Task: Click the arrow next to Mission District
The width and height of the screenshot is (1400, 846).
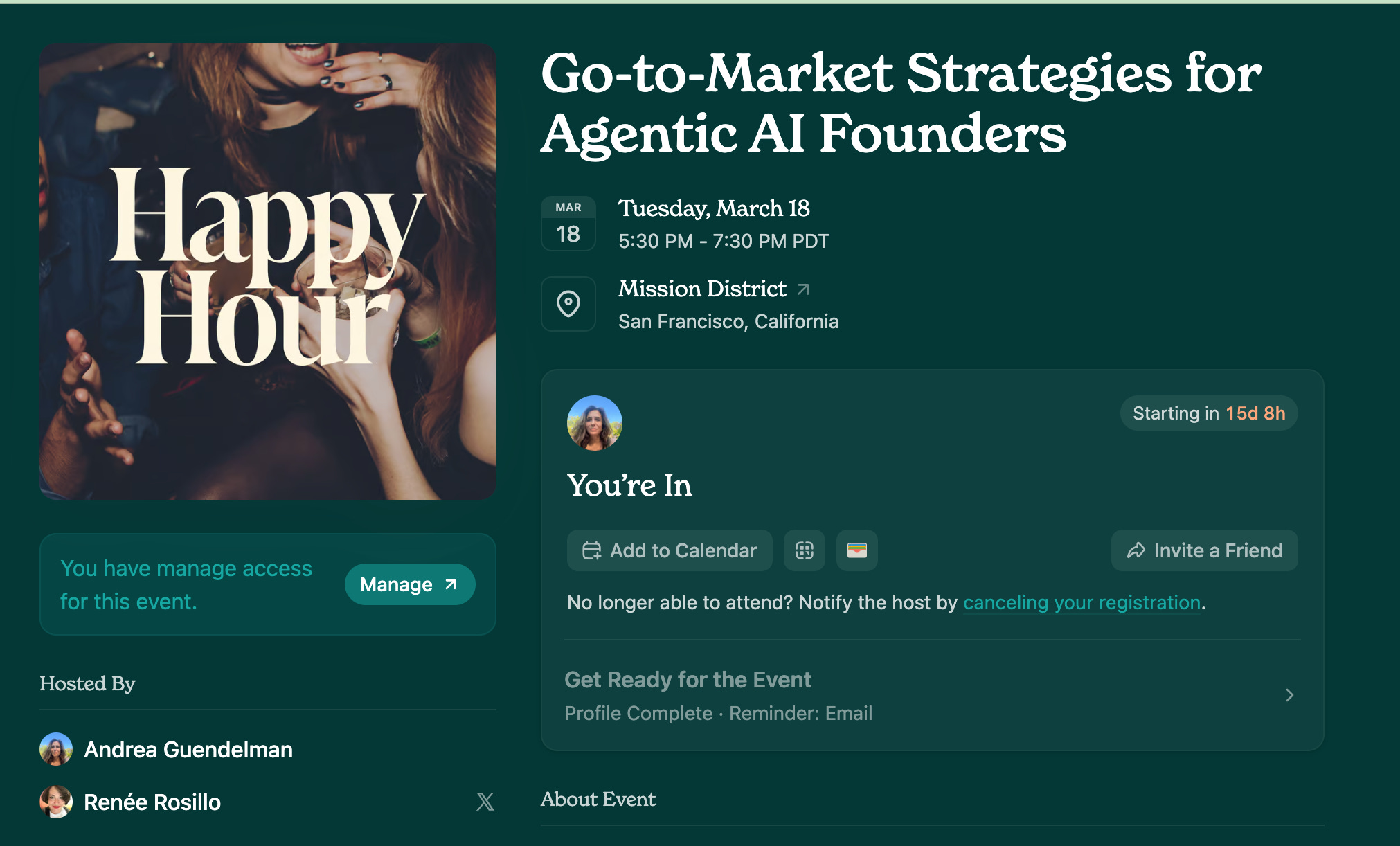Action: (803, 289)
